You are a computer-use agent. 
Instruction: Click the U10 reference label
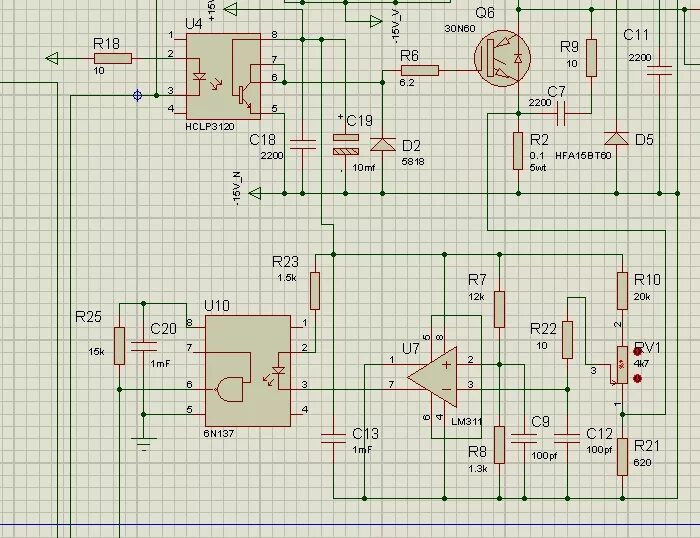tap(217, 306)
